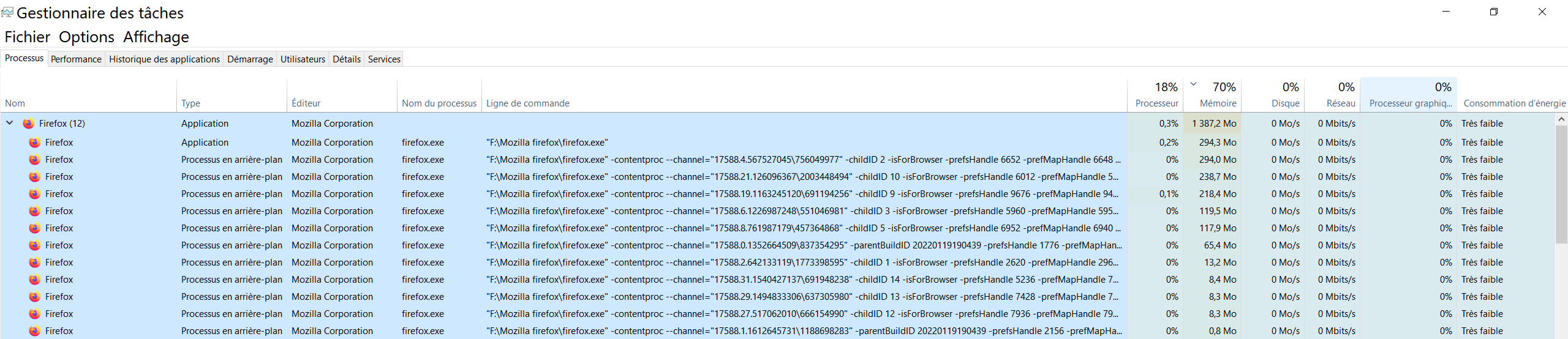Sort by the Éditeur column header
Viewport: 1568px width, 339px height.
pos(342,95)
